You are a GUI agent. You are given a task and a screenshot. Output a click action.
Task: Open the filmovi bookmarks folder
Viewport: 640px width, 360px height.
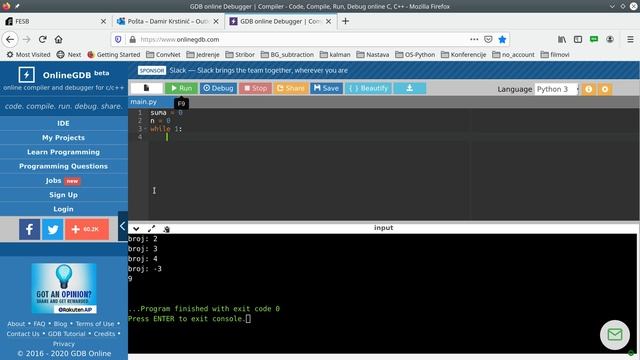tap(555, 55)
